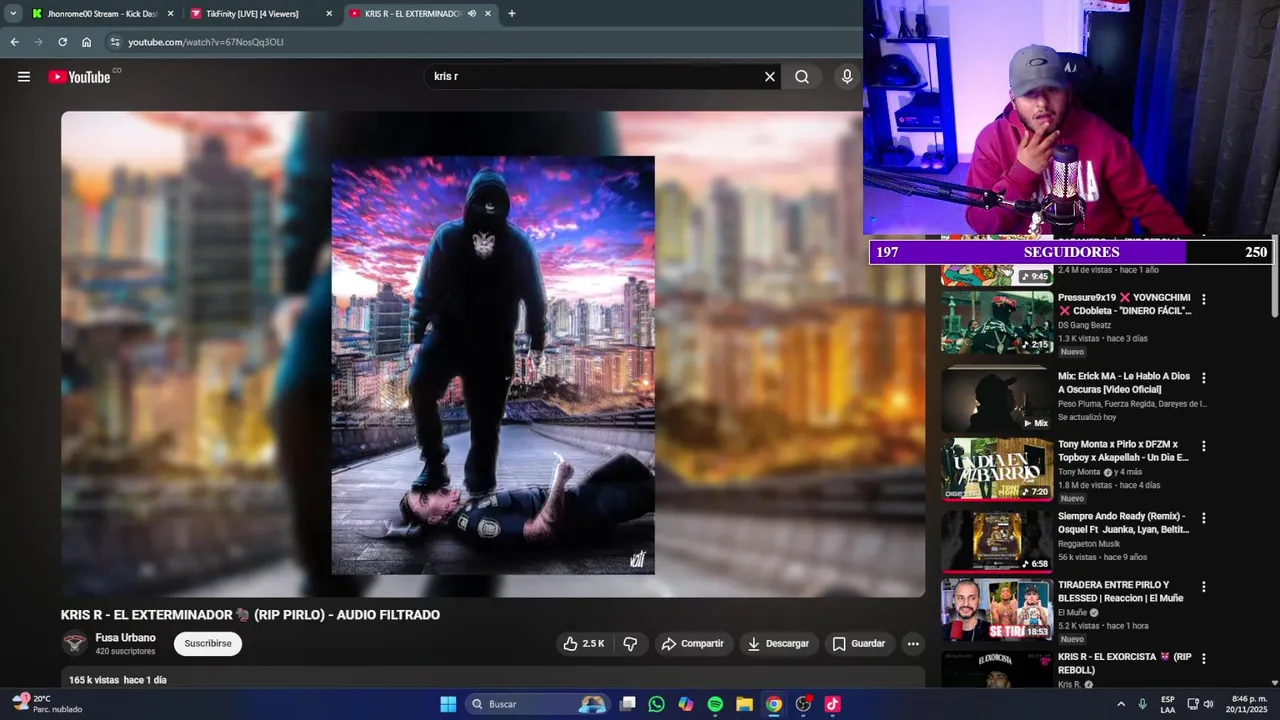The image size is (1280, 720).
Task: Click the browser home icon
Action: pos(87,42)
